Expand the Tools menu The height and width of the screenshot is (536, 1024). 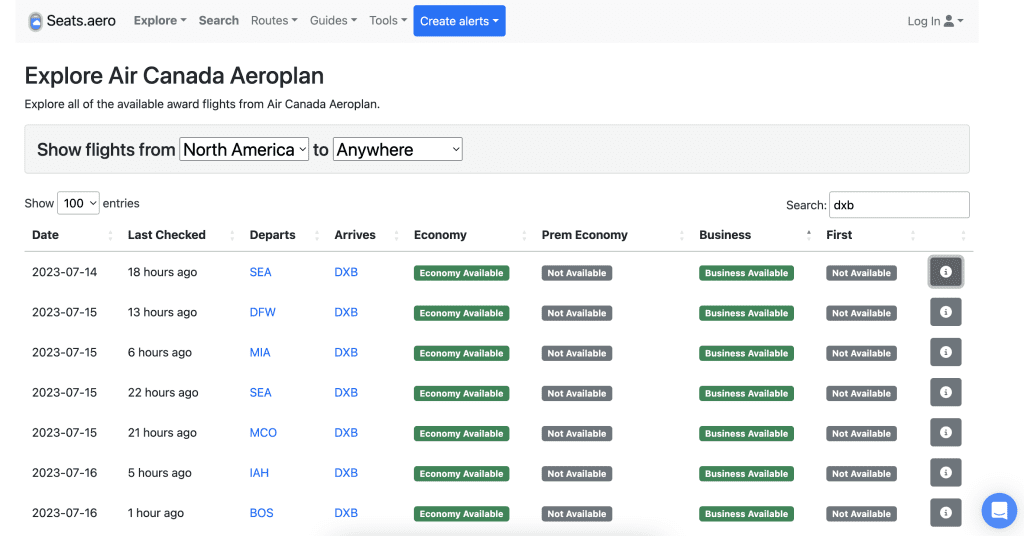pyautogui.click(x=388, y=20)
